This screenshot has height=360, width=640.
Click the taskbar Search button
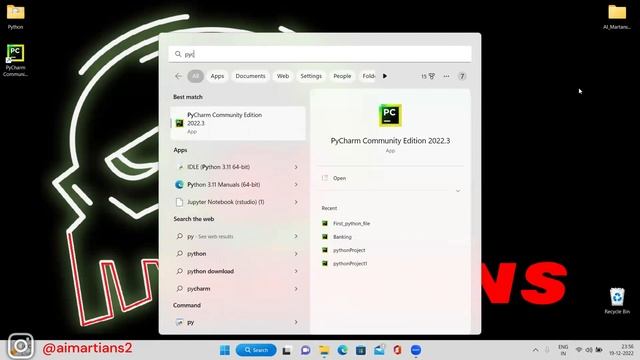tap(256, 350)
